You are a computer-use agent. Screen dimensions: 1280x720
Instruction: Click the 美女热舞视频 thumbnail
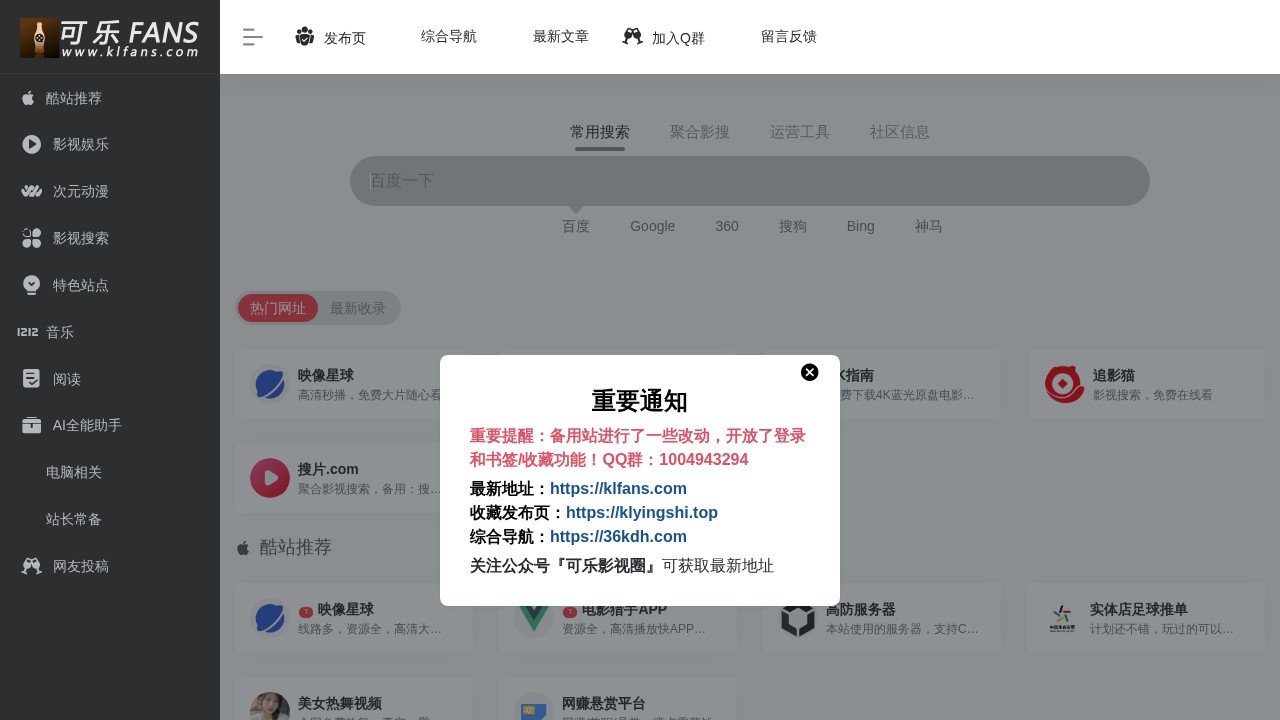tap(270, 706)
